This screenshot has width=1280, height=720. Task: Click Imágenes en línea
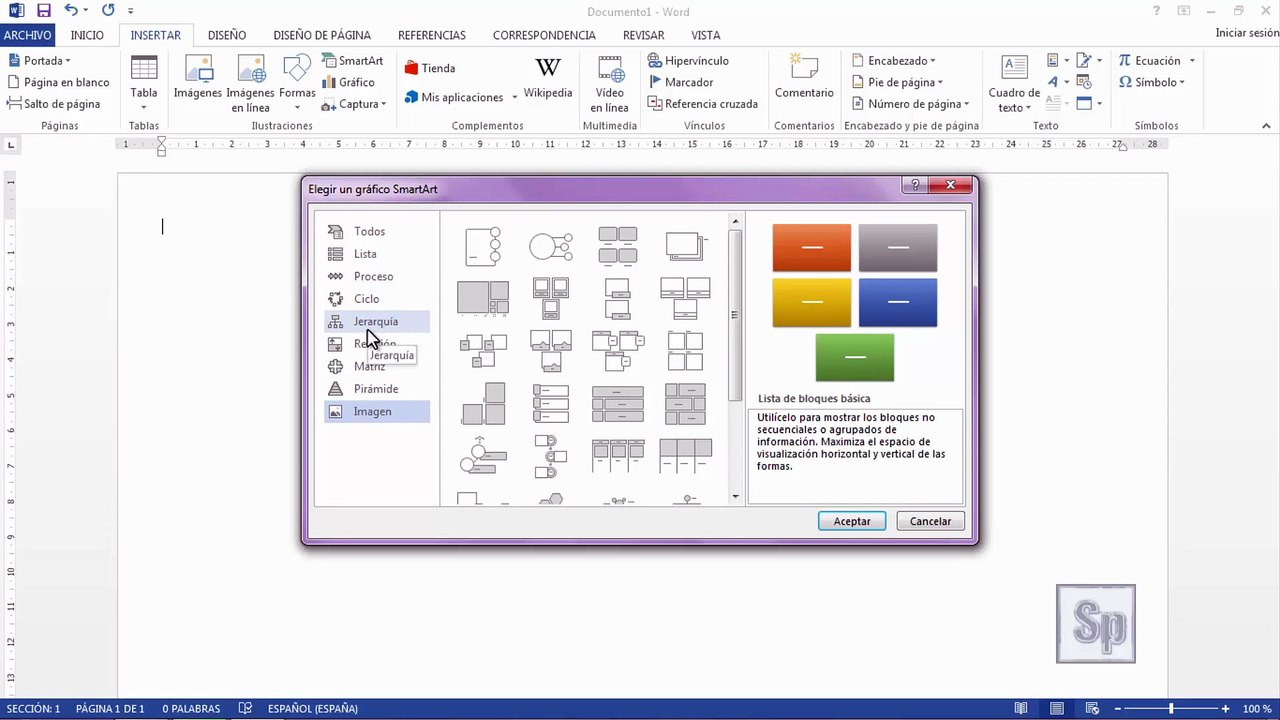(250, 84)
